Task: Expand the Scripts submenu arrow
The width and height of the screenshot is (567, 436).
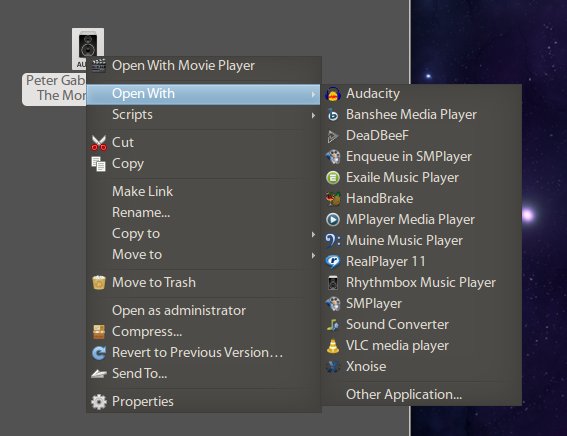Action: [x=313, y=115]
